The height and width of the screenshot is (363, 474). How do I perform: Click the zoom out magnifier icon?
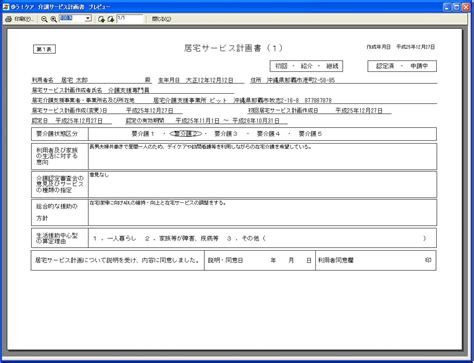click(44, 19)
